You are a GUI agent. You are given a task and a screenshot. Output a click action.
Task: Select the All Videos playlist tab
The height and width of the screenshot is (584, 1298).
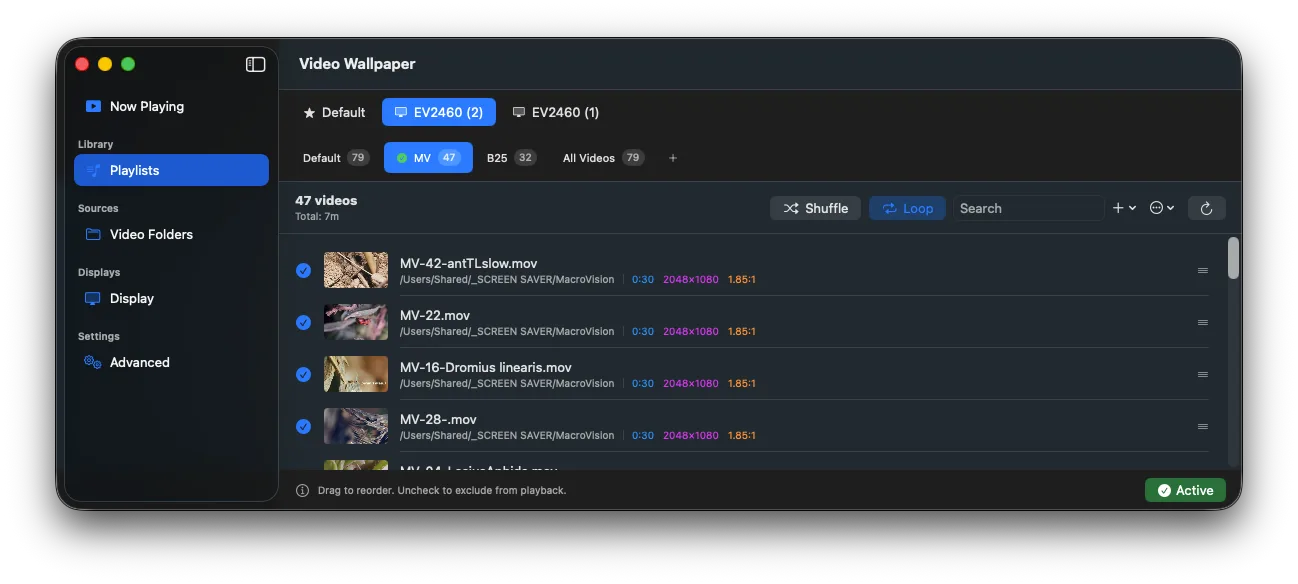click(603, 158)
